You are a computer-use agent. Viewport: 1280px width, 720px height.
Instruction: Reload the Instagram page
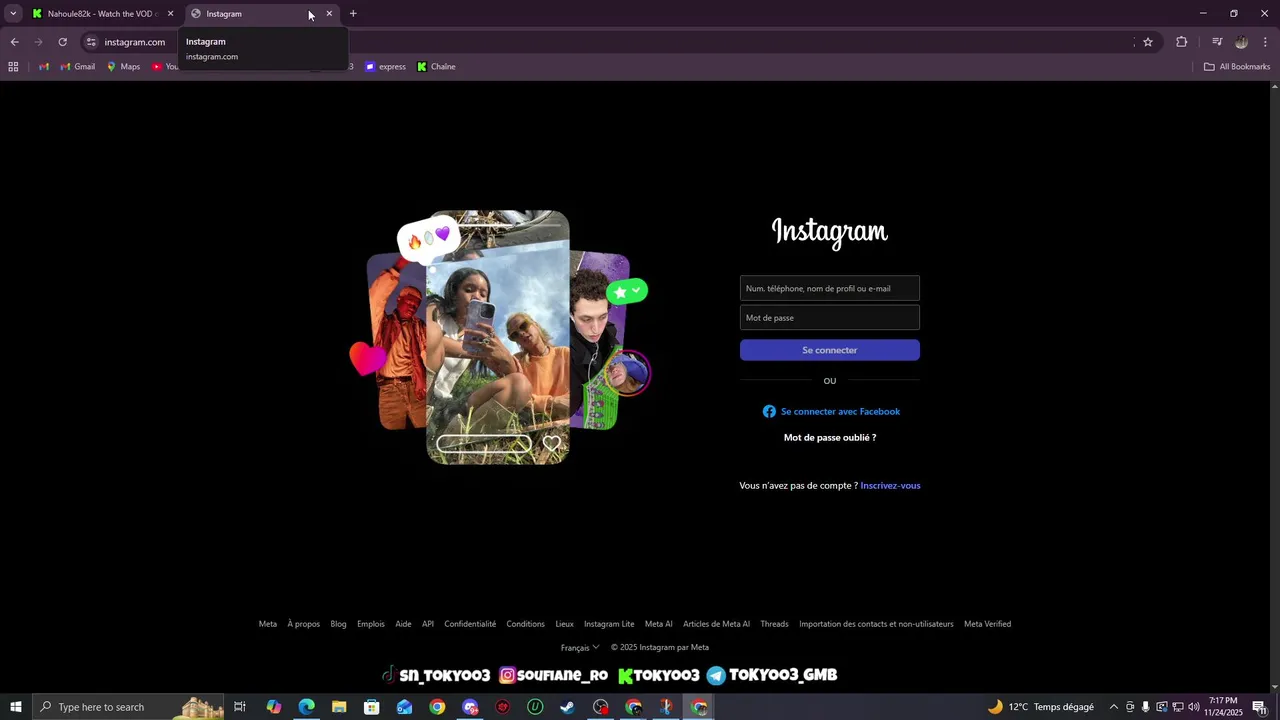point(62,42)
